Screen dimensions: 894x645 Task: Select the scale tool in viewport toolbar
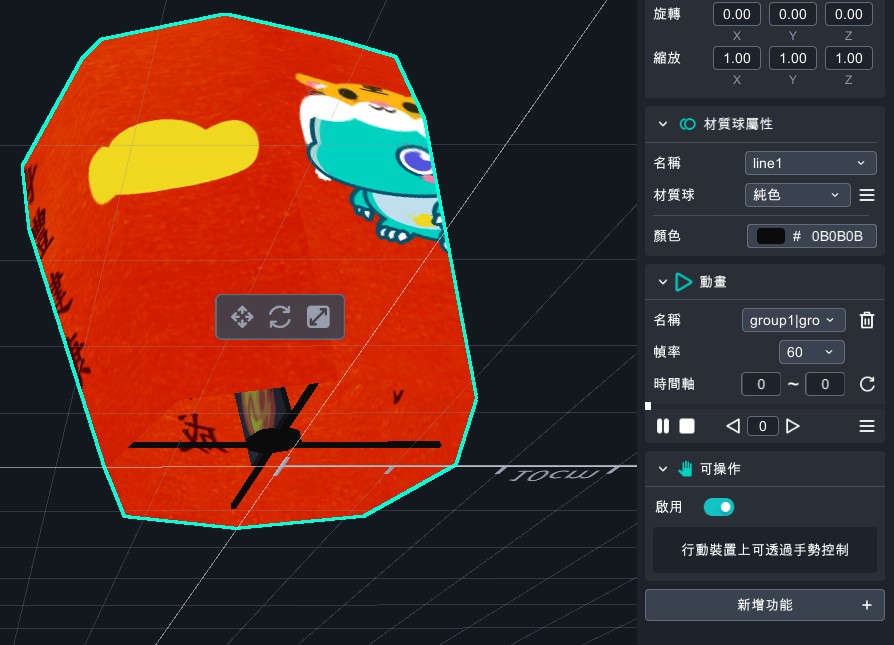click(x=318, y=317)
